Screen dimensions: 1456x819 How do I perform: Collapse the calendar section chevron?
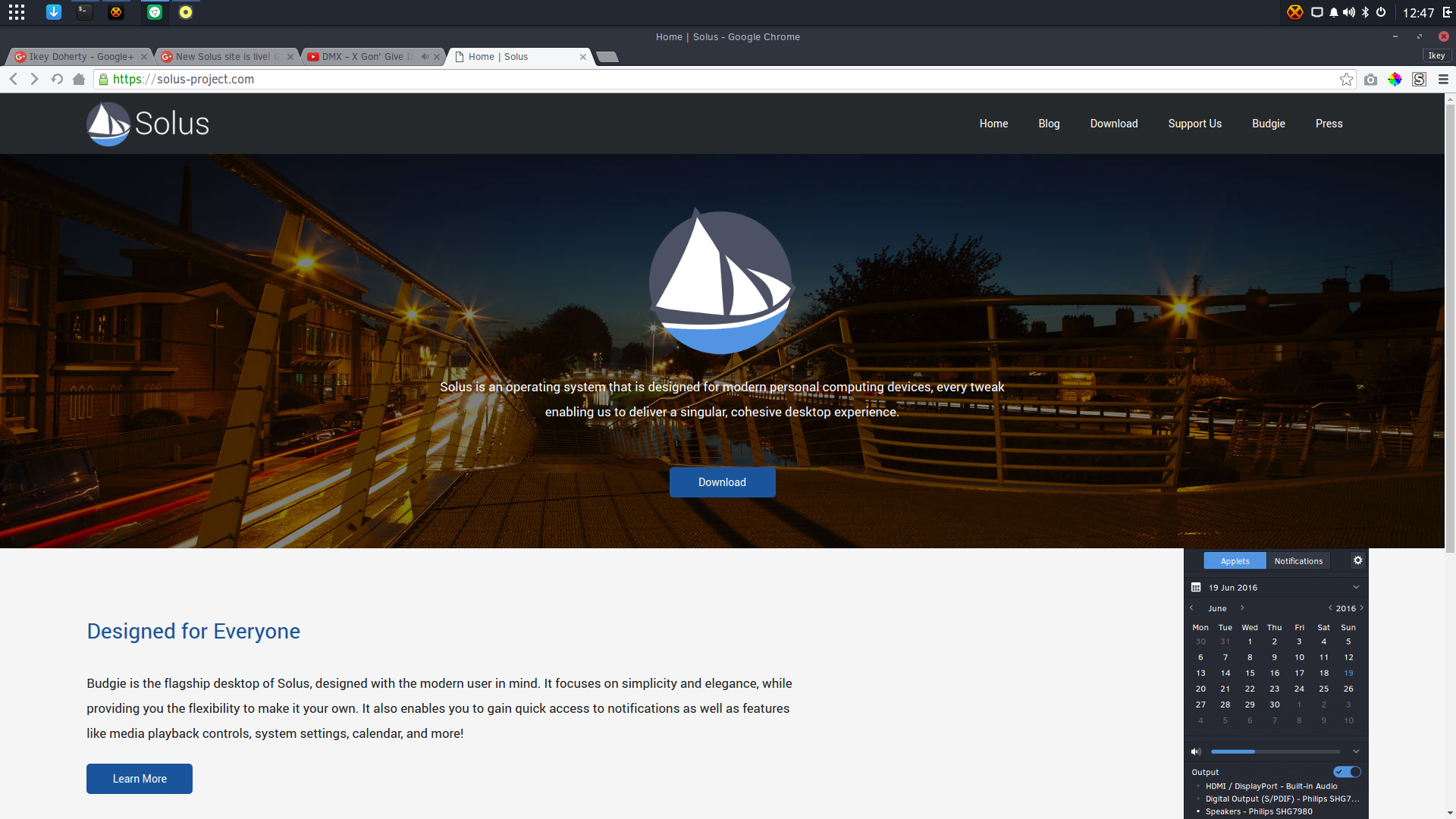pyautogui.click(x=1356, y=588)
